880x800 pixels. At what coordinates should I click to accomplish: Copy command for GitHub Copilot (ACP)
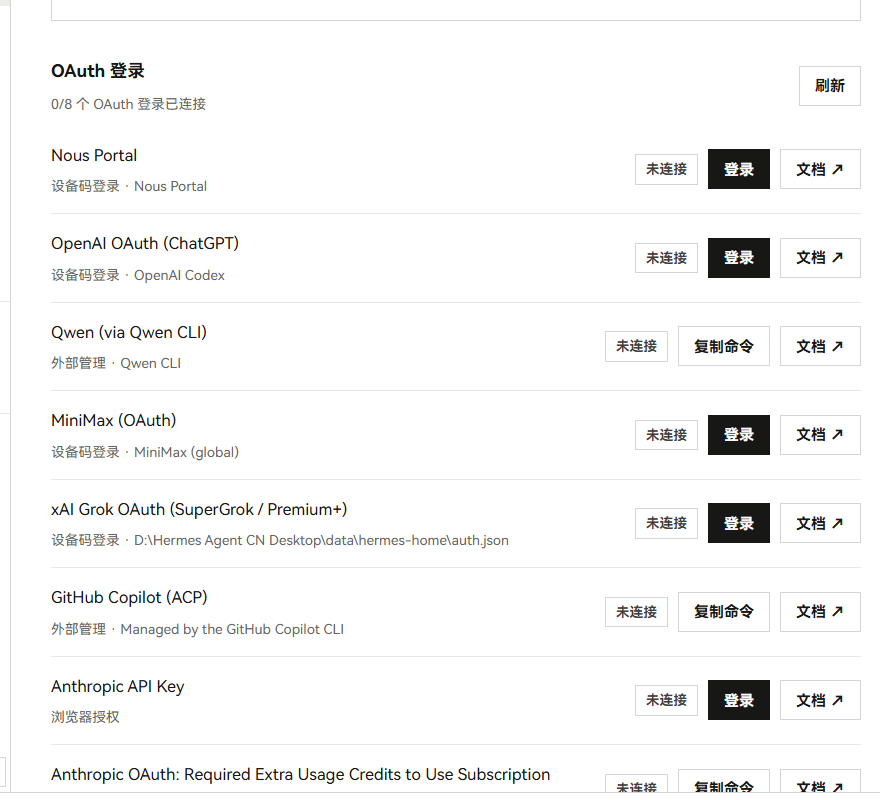(x=723, y=612)
